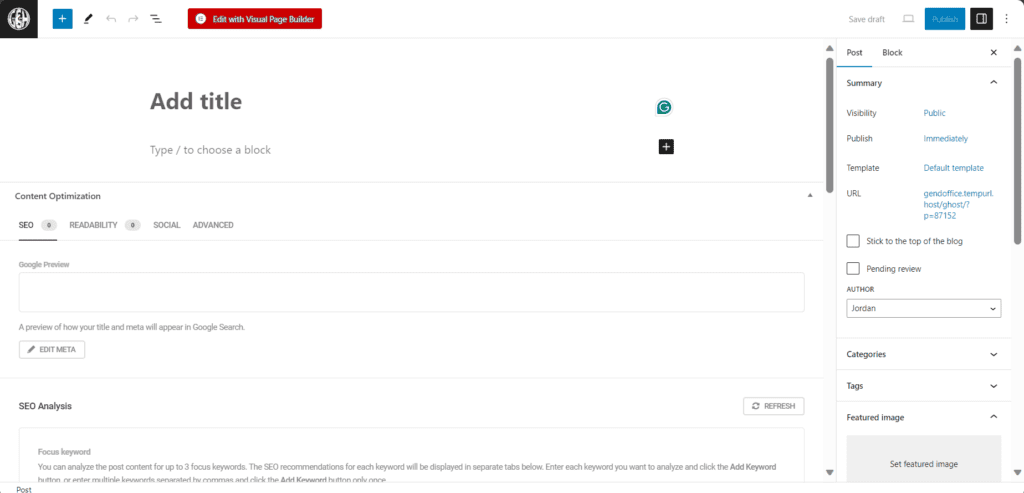Select the ADVANCED tab
1024x493 pixels.
(213, 225)
